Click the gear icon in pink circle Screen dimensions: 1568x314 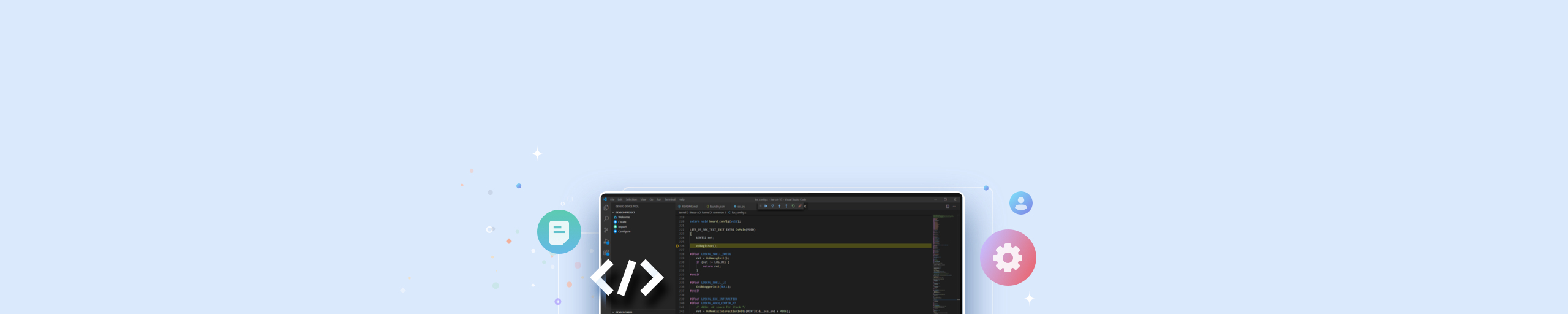point(1008,258)
